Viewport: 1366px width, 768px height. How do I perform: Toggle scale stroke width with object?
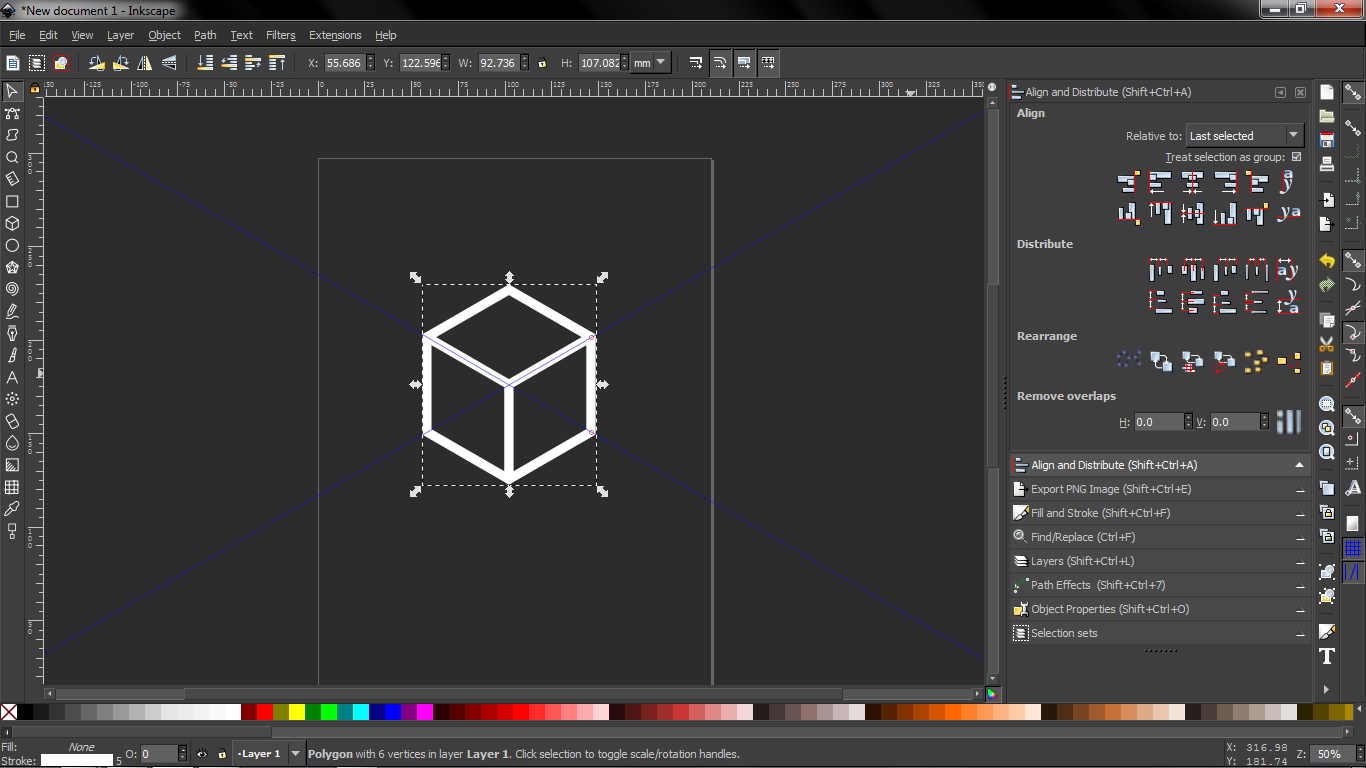point(695,62)
